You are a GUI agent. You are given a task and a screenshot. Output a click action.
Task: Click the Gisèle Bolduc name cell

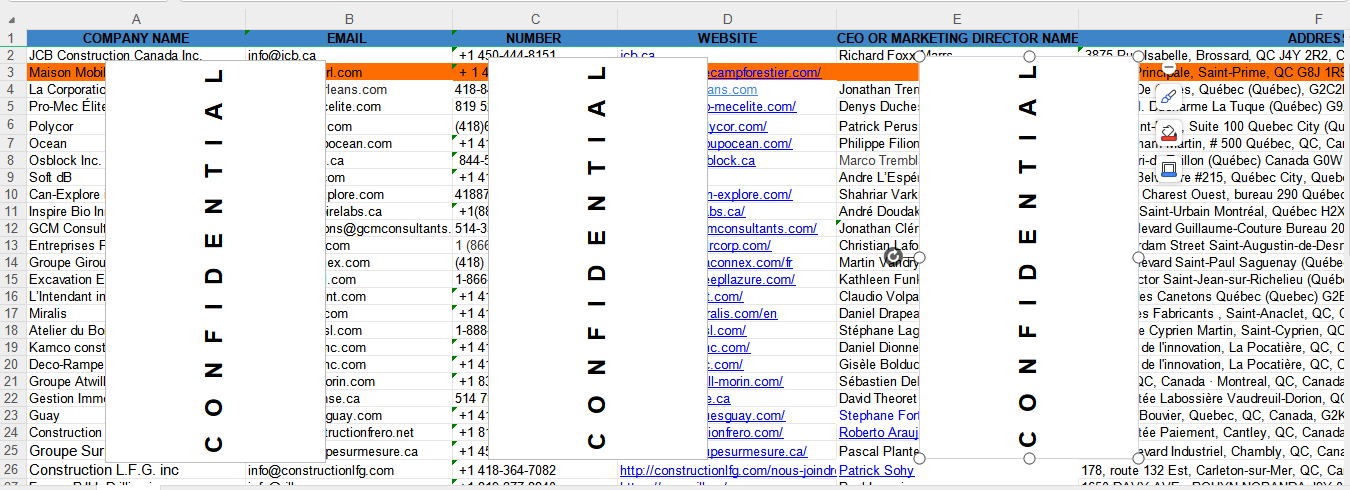(877, 365)
